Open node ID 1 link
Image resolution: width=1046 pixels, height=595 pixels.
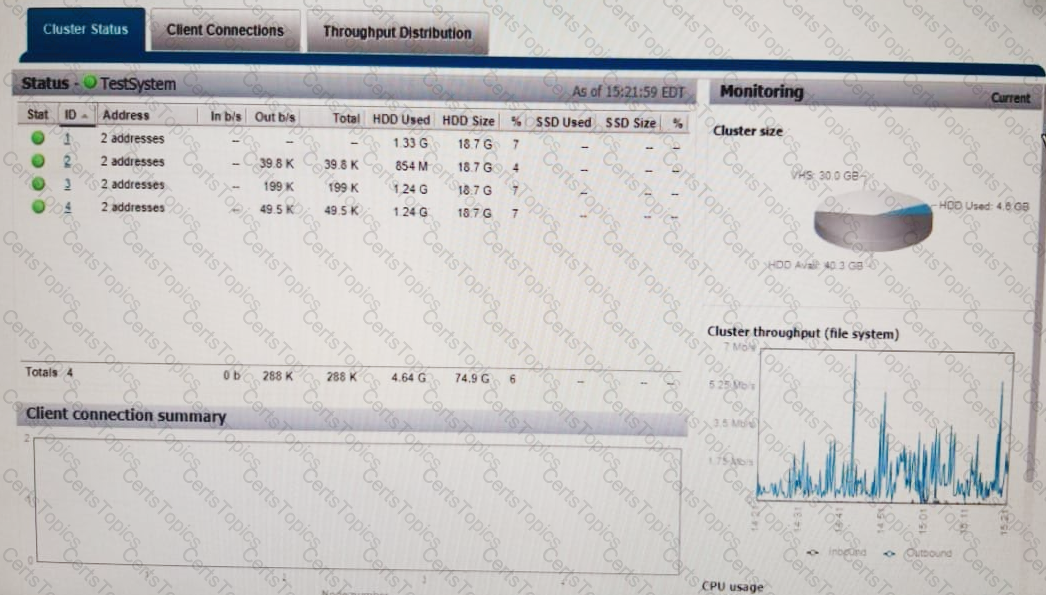68,139
